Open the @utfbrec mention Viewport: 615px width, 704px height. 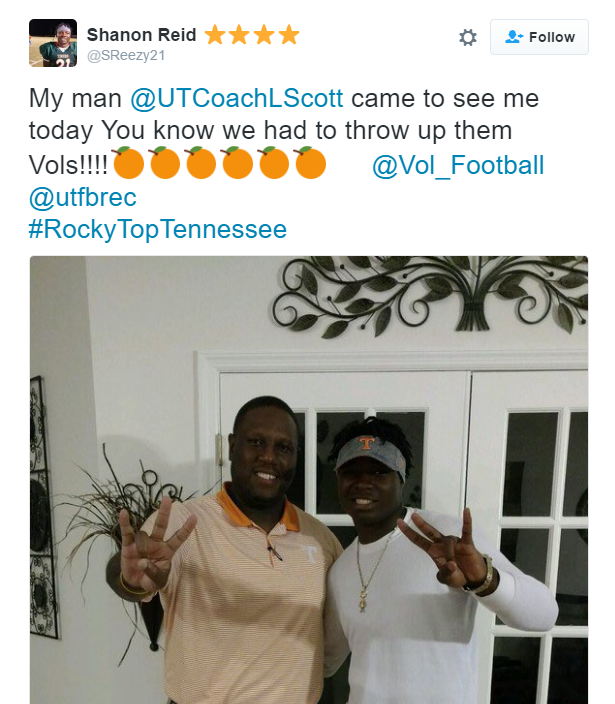[x=83, y=197]
